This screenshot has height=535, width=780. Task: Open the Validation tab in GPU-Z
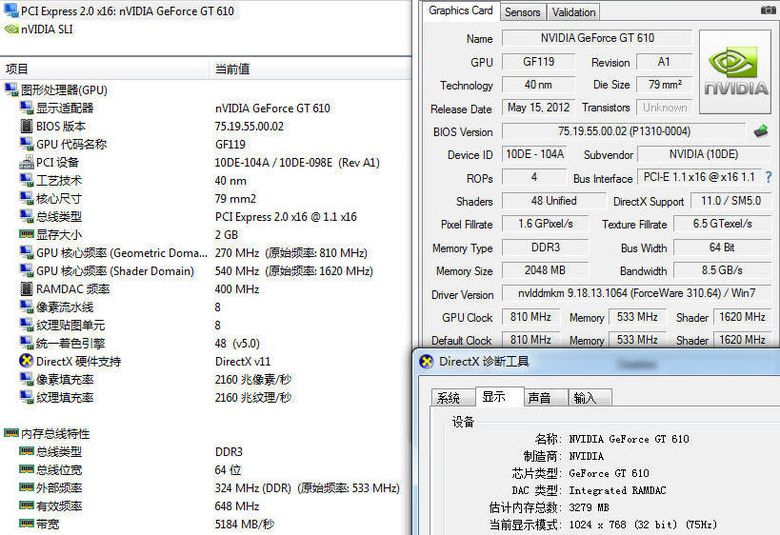(574, 12)
